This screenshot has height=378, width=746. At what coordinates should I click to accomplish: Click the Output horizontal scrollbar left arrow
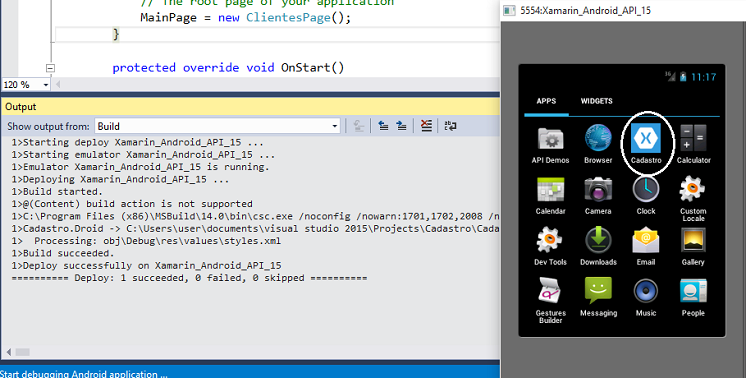[x=9, y=352]
